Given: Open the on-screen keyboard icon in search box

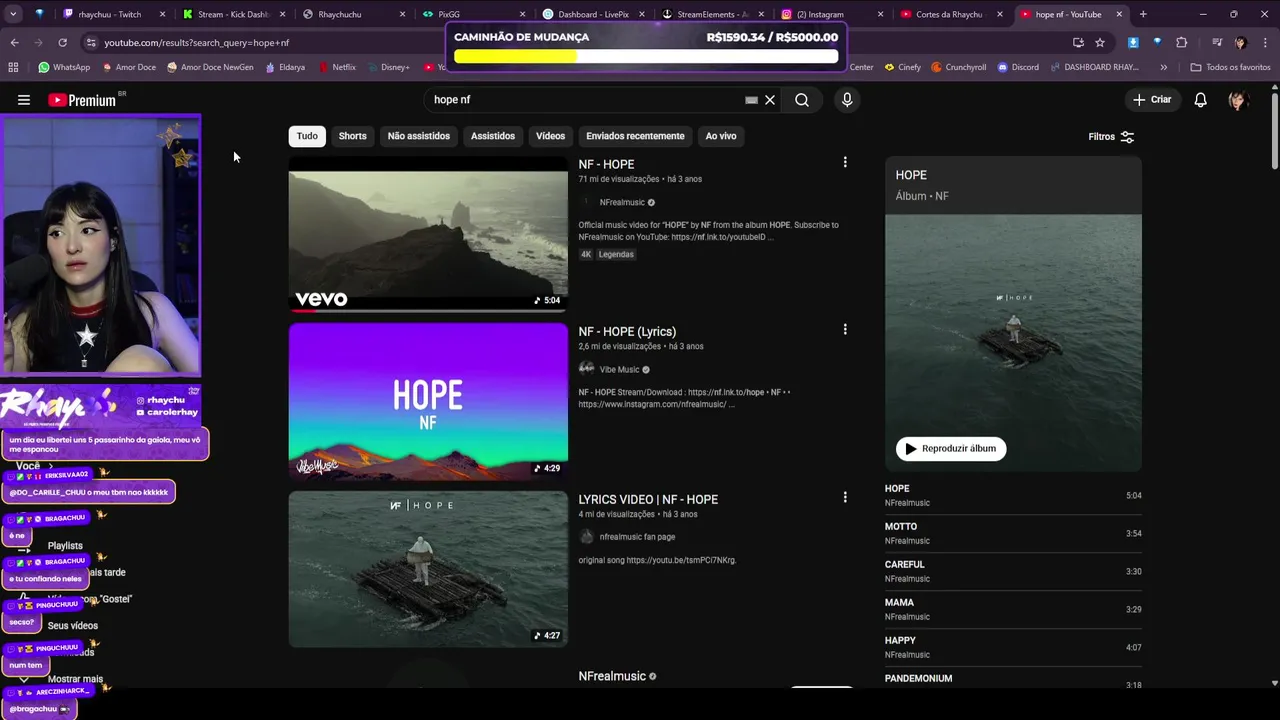Looking at the screenshot, I should 751,100.
